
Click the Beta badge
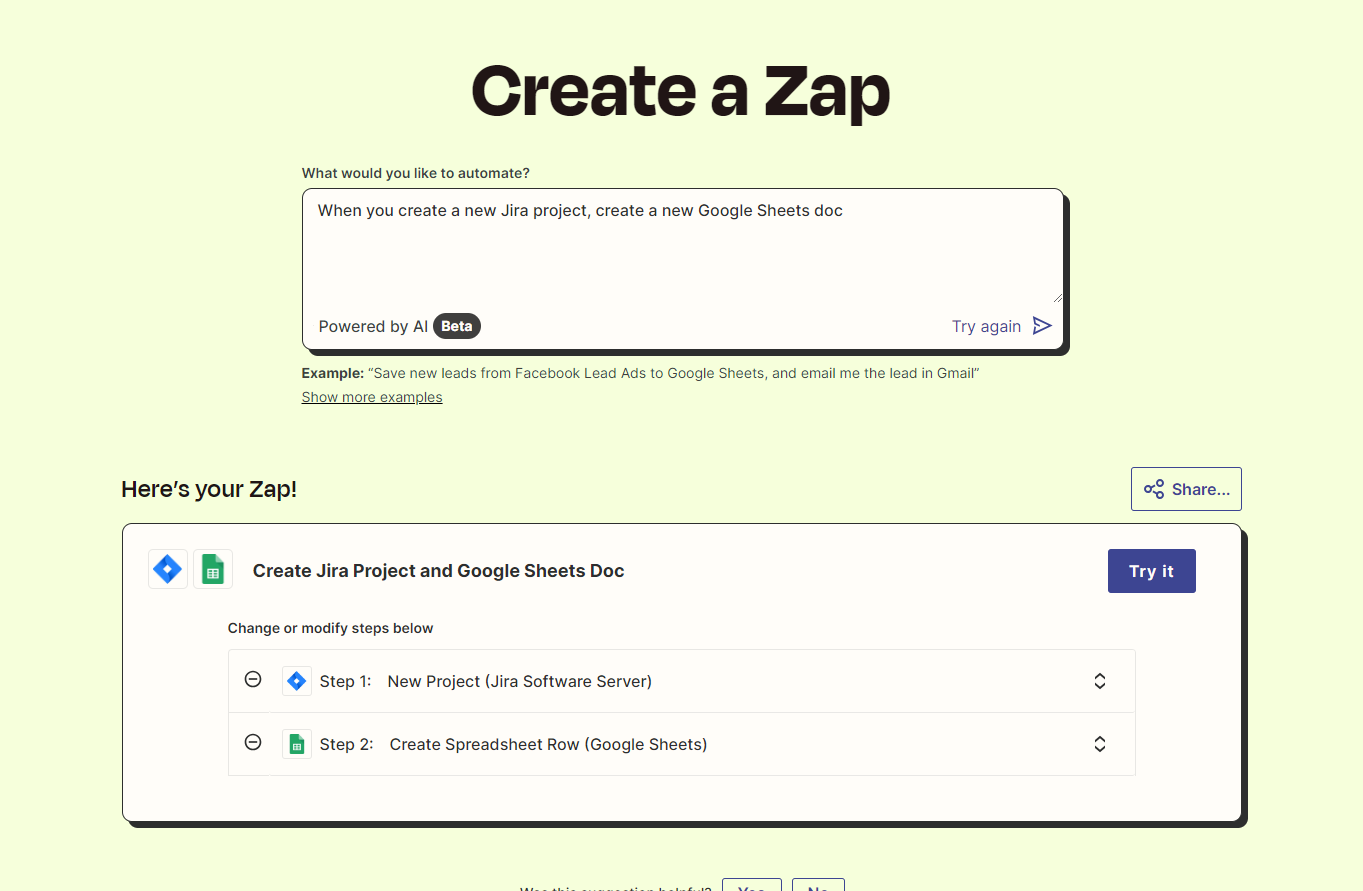point(457,326)
